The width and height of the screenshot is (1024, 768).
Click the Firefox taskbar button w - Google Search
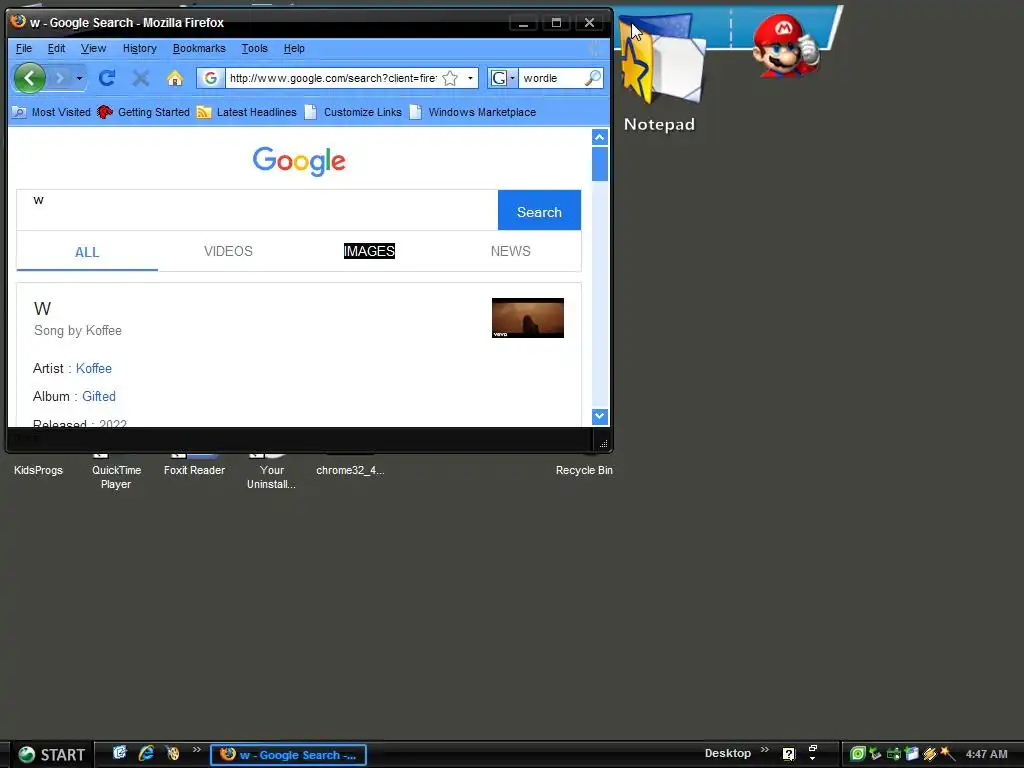pyautogui.click(x=288, y=755)
